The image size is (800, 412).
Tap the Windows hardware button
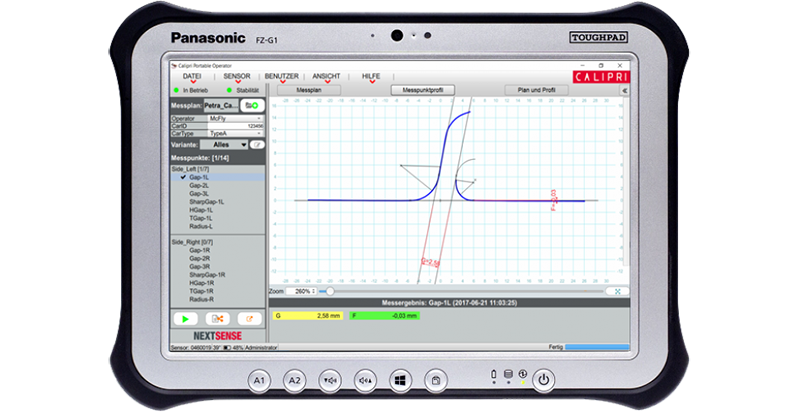tap(401, 380)
